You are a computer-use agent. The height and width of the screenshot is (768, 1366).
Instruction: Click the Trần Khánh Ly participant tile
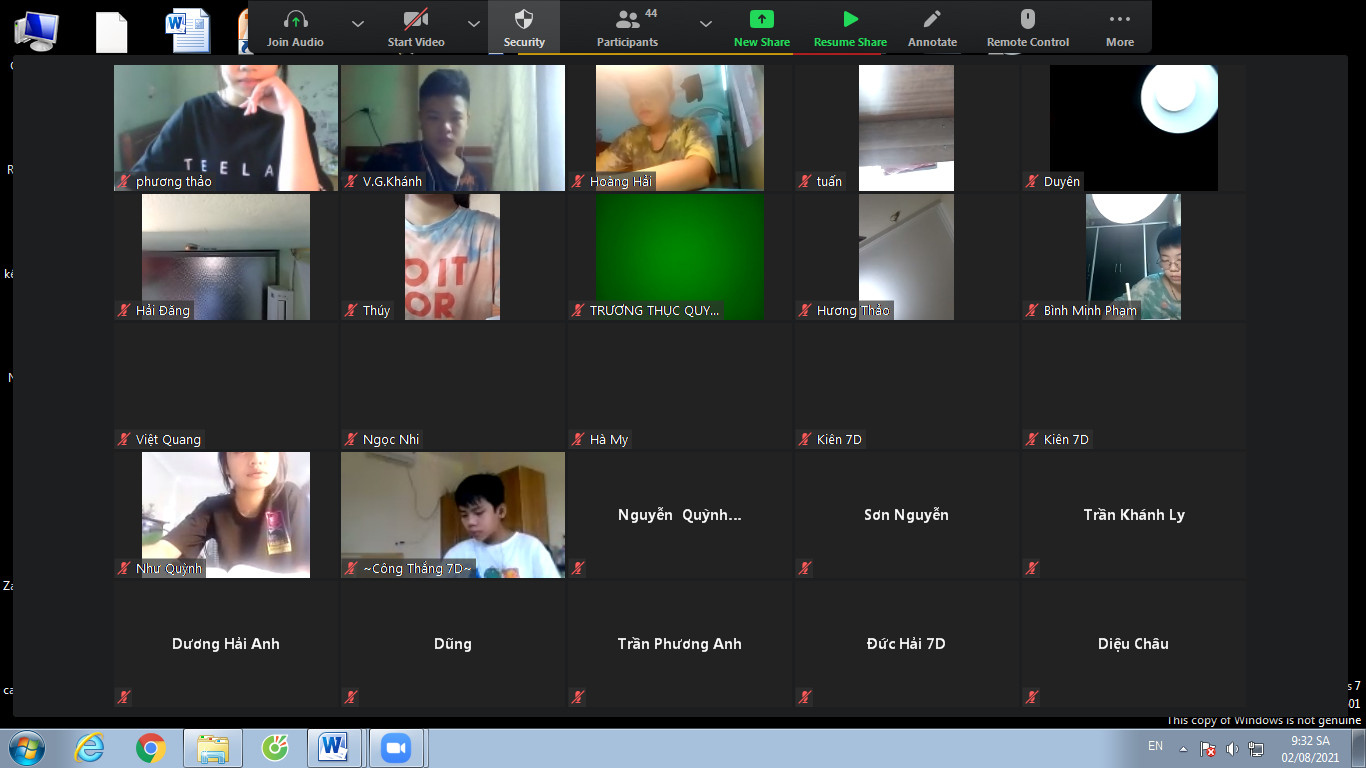1133,515
